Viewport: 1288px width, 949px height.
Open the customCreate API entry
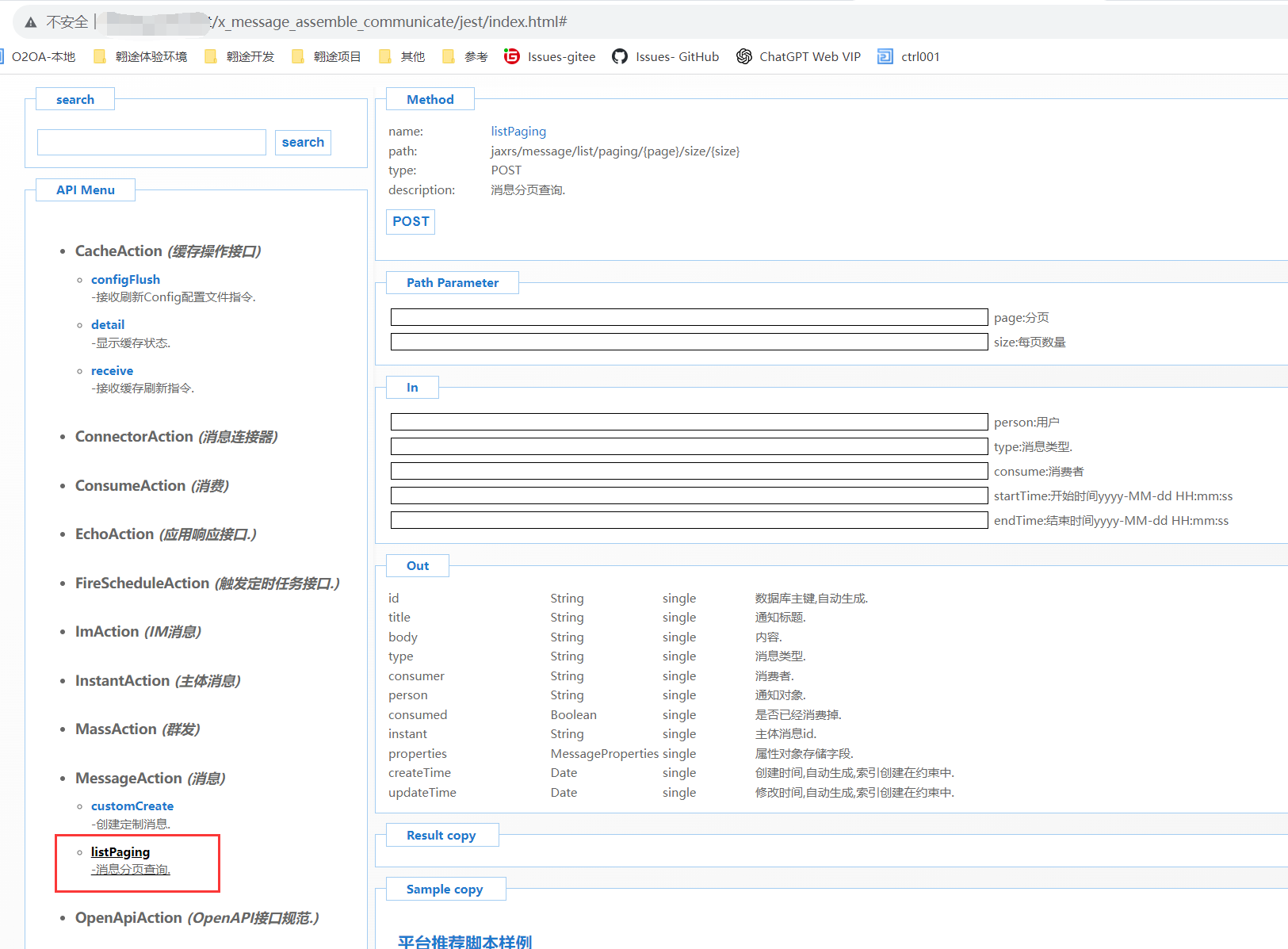(132, 806)
